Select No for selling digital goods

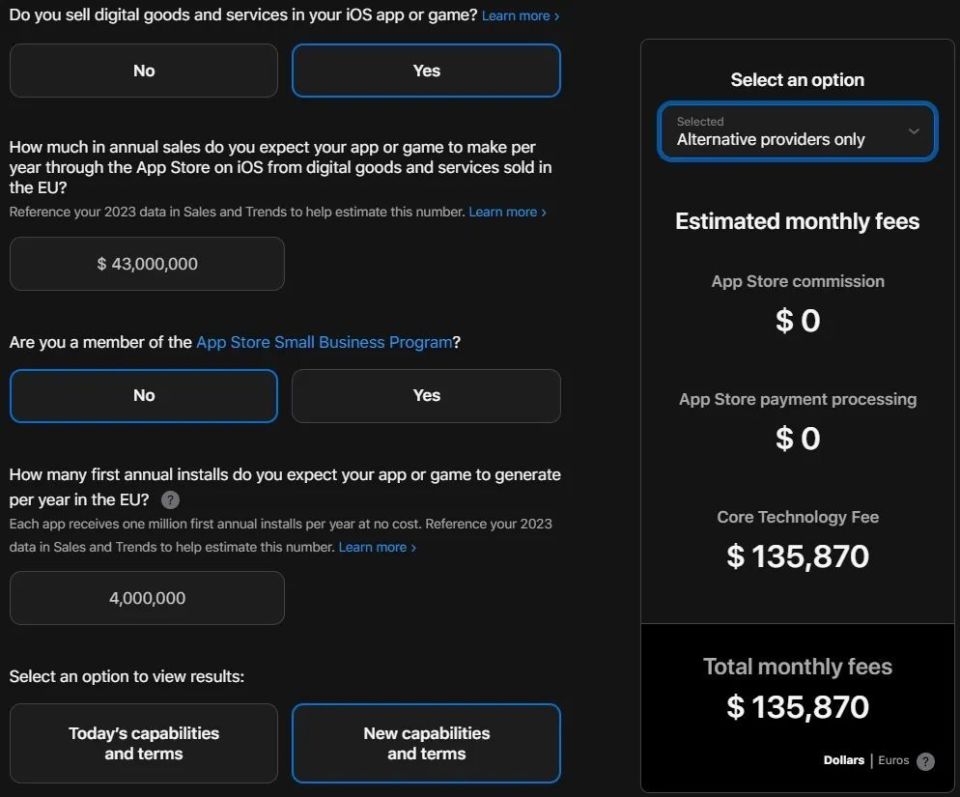144,71
